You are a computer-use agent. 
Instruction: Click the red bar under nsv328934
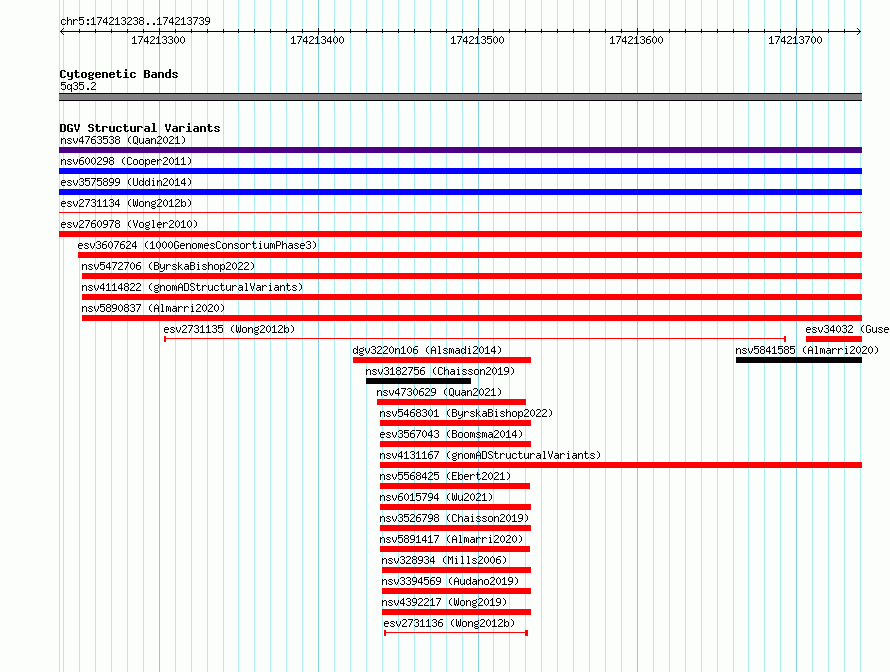coord(457,570)
